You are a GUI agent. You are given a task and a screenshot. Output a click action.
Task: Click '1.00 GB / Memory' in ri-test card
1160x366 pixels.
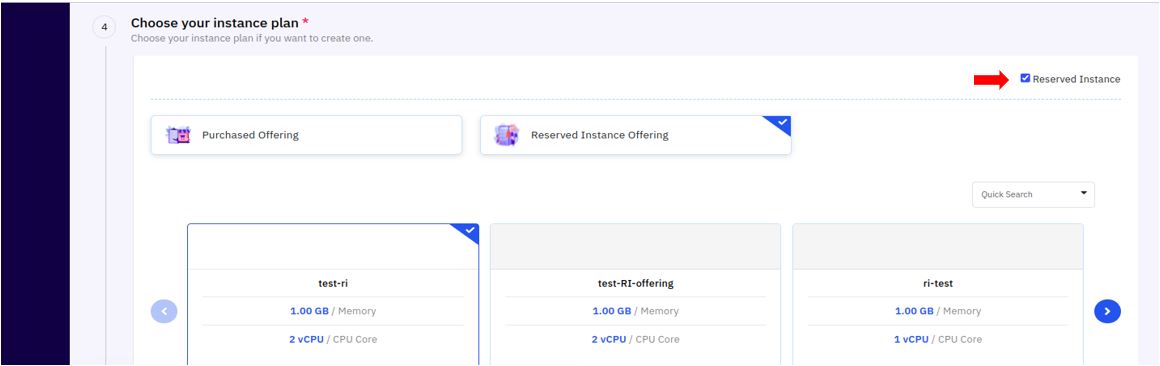938,311
